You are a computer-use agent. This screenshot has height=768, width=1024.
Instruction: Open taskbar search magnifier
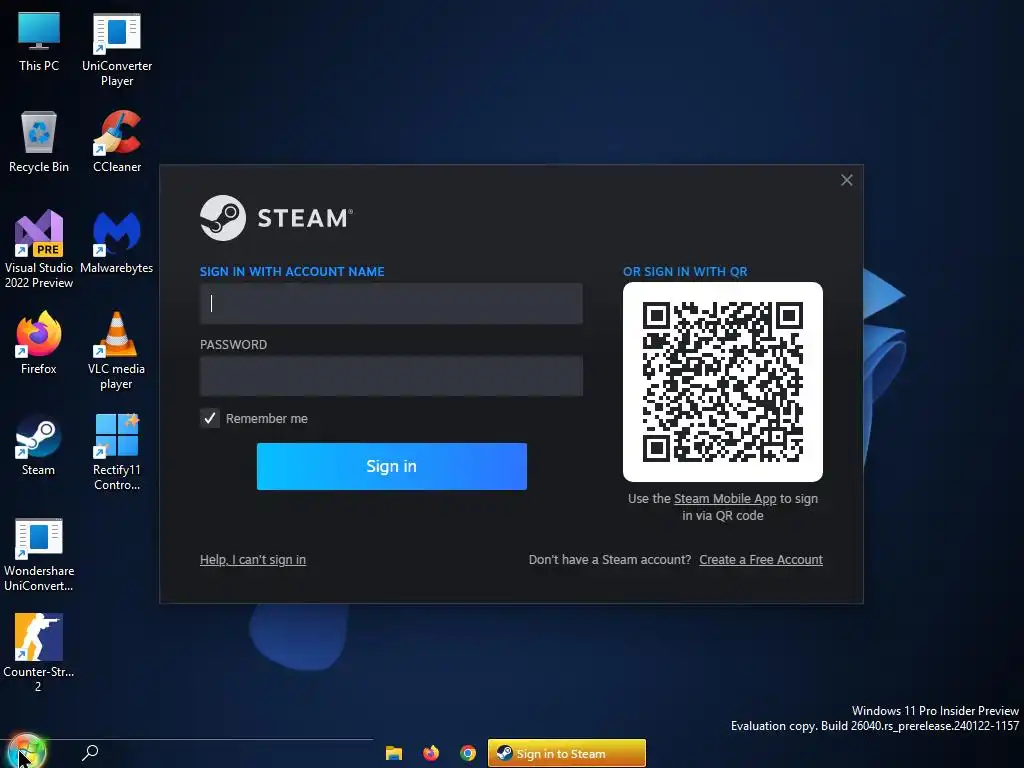click(90, 753)
